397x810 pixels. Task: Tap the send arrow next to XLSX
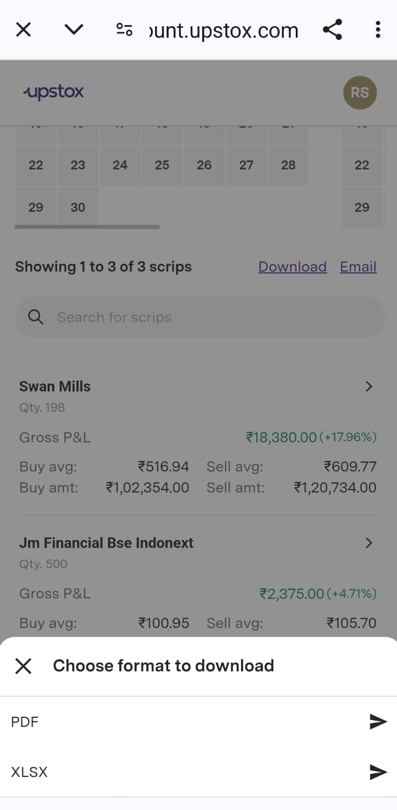click(378, 772)
